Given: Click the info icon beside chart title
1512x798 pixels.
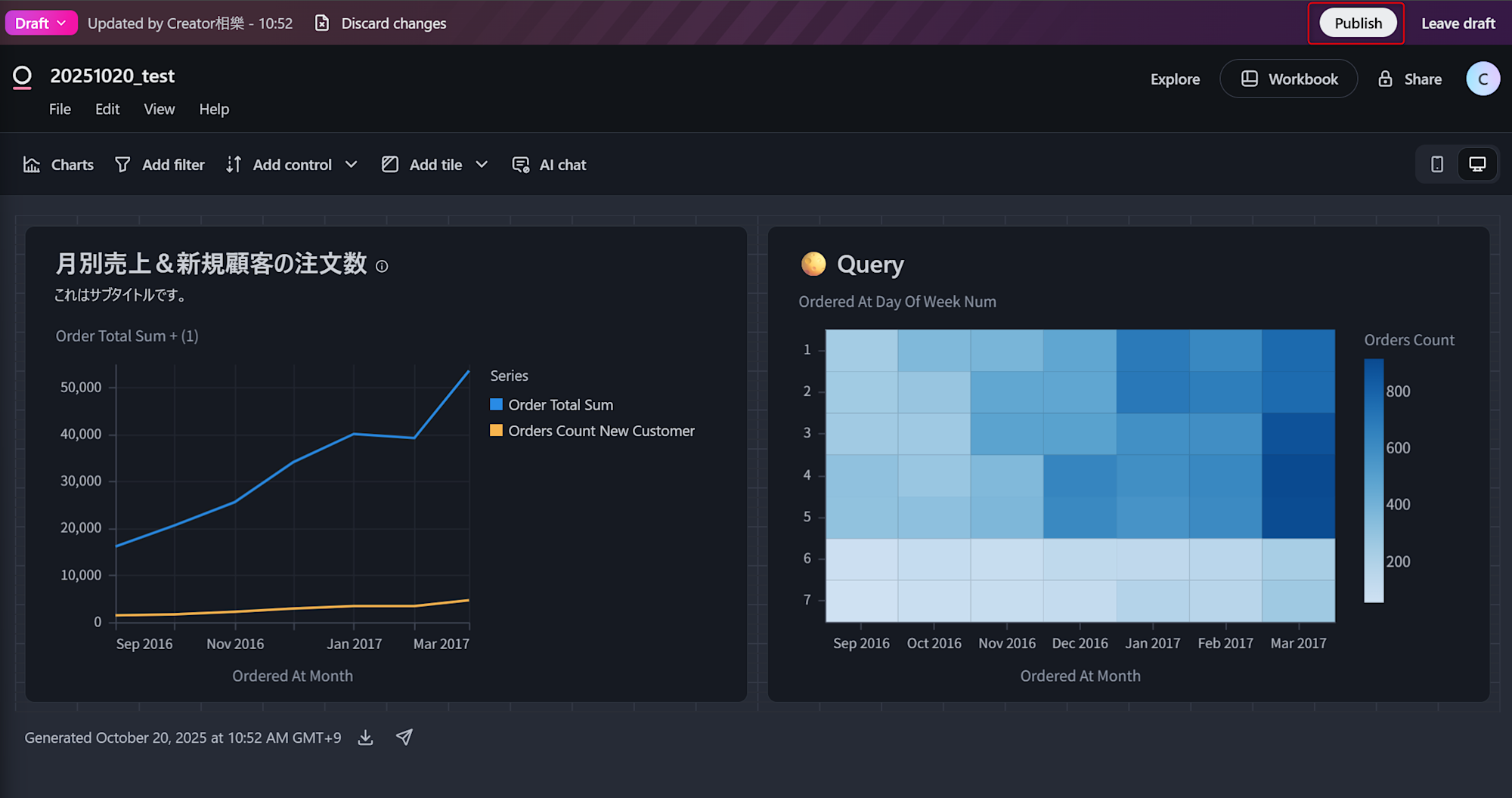Looking at the screenshot, I should tap(382, 266).
